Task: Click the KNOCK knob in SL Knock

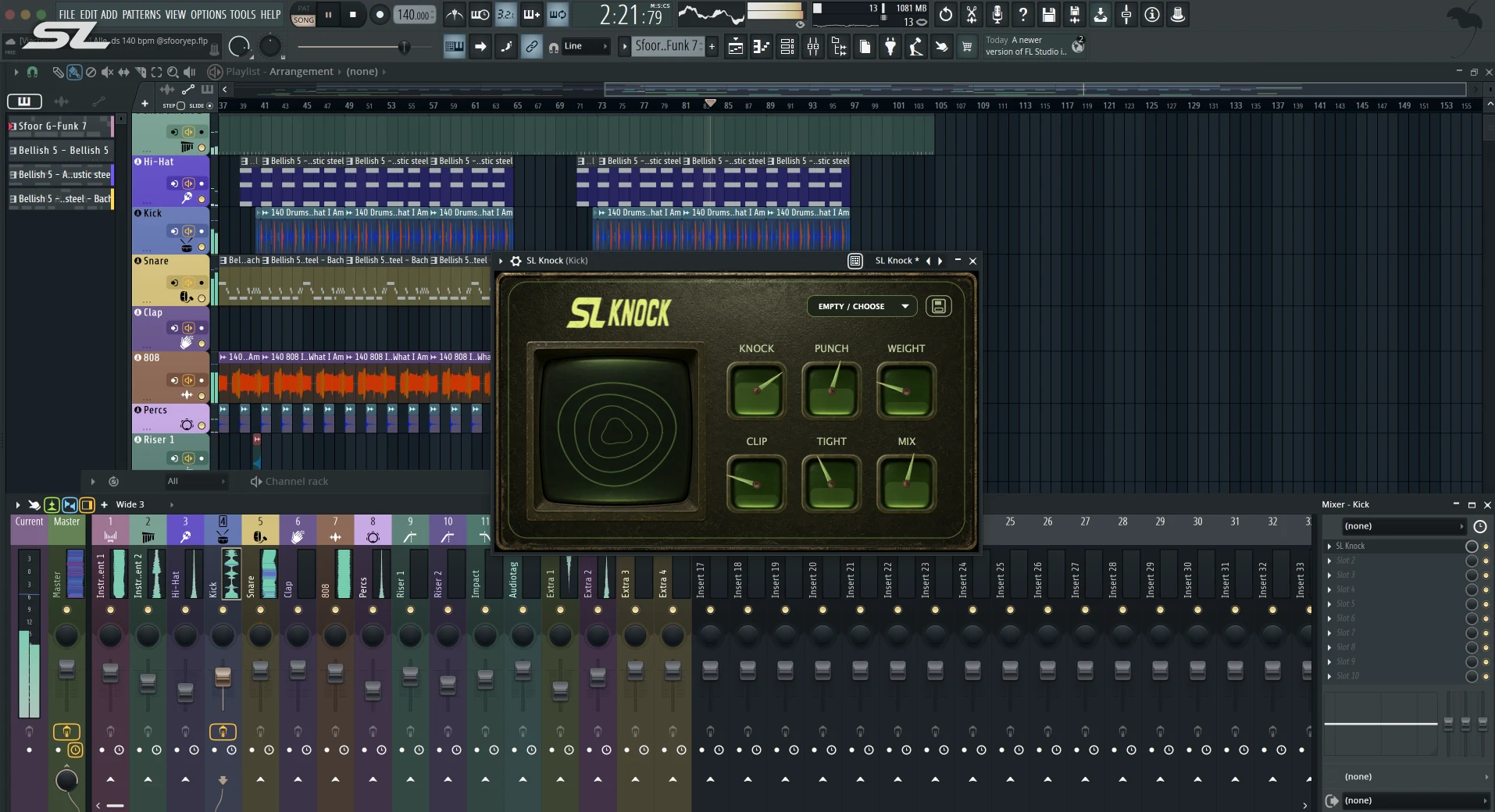Action: point(756,390)
